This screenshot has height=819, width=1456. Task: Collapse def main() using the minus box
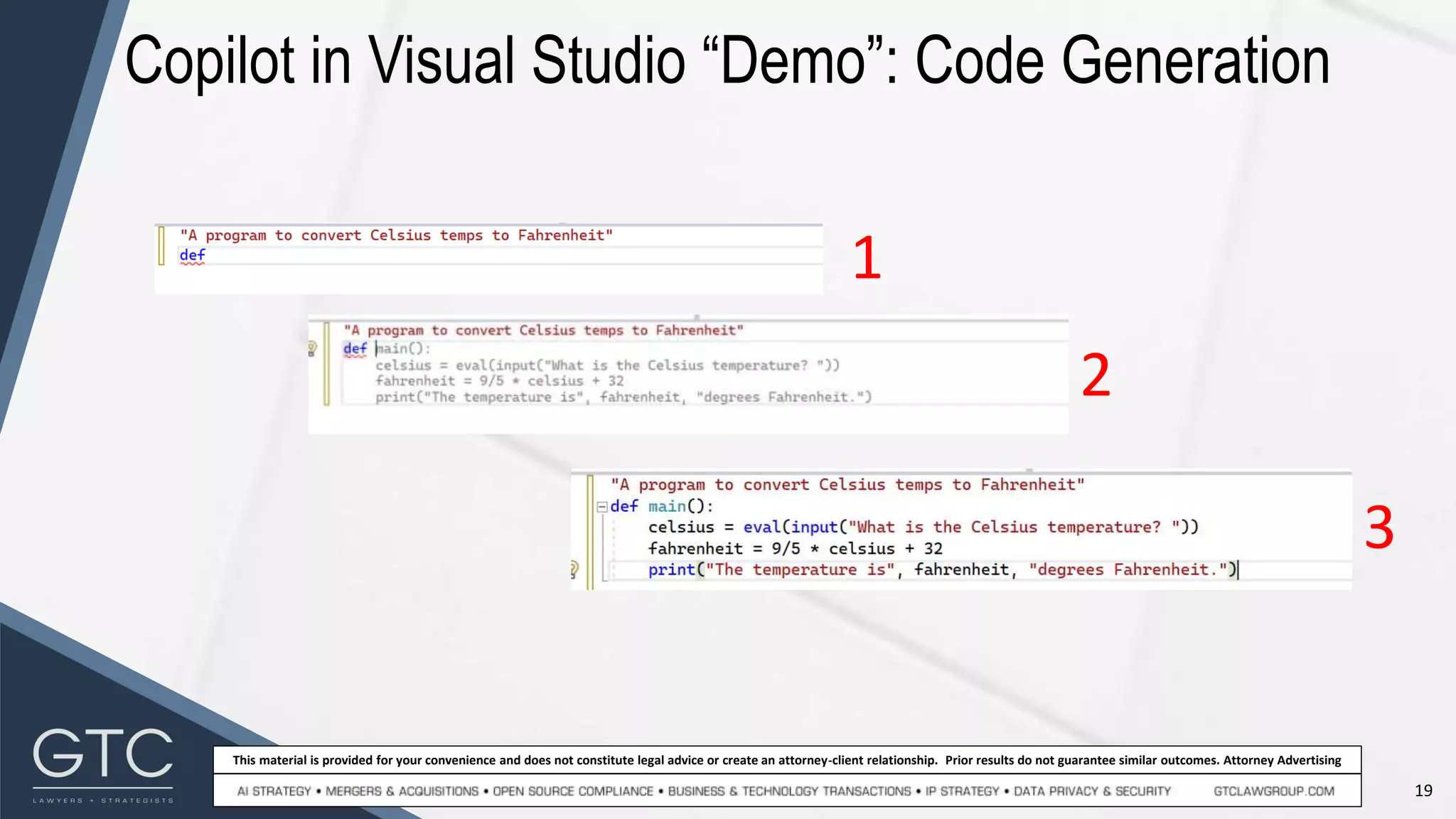(602, 507)
